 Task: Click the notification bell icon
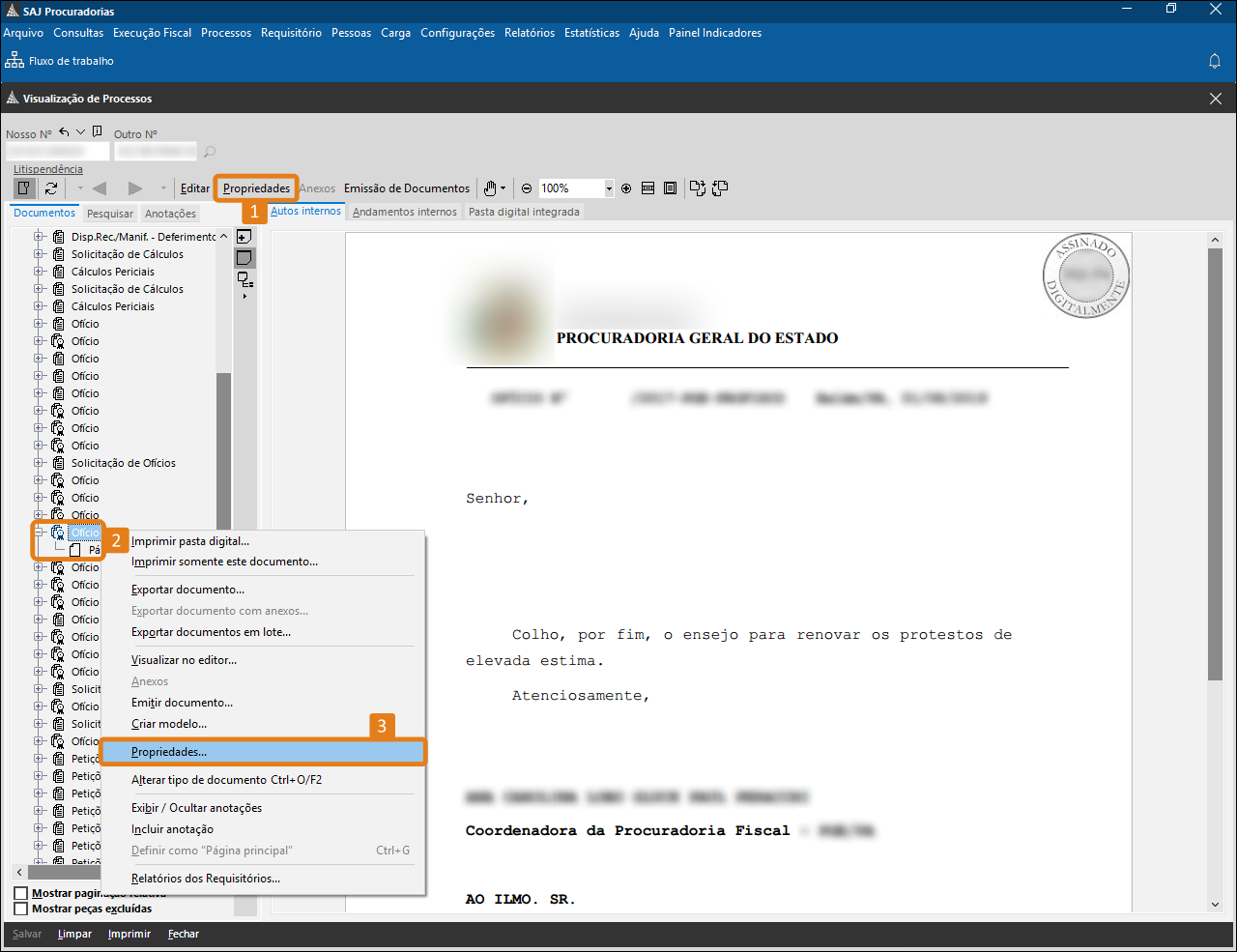coord(1215,61)
